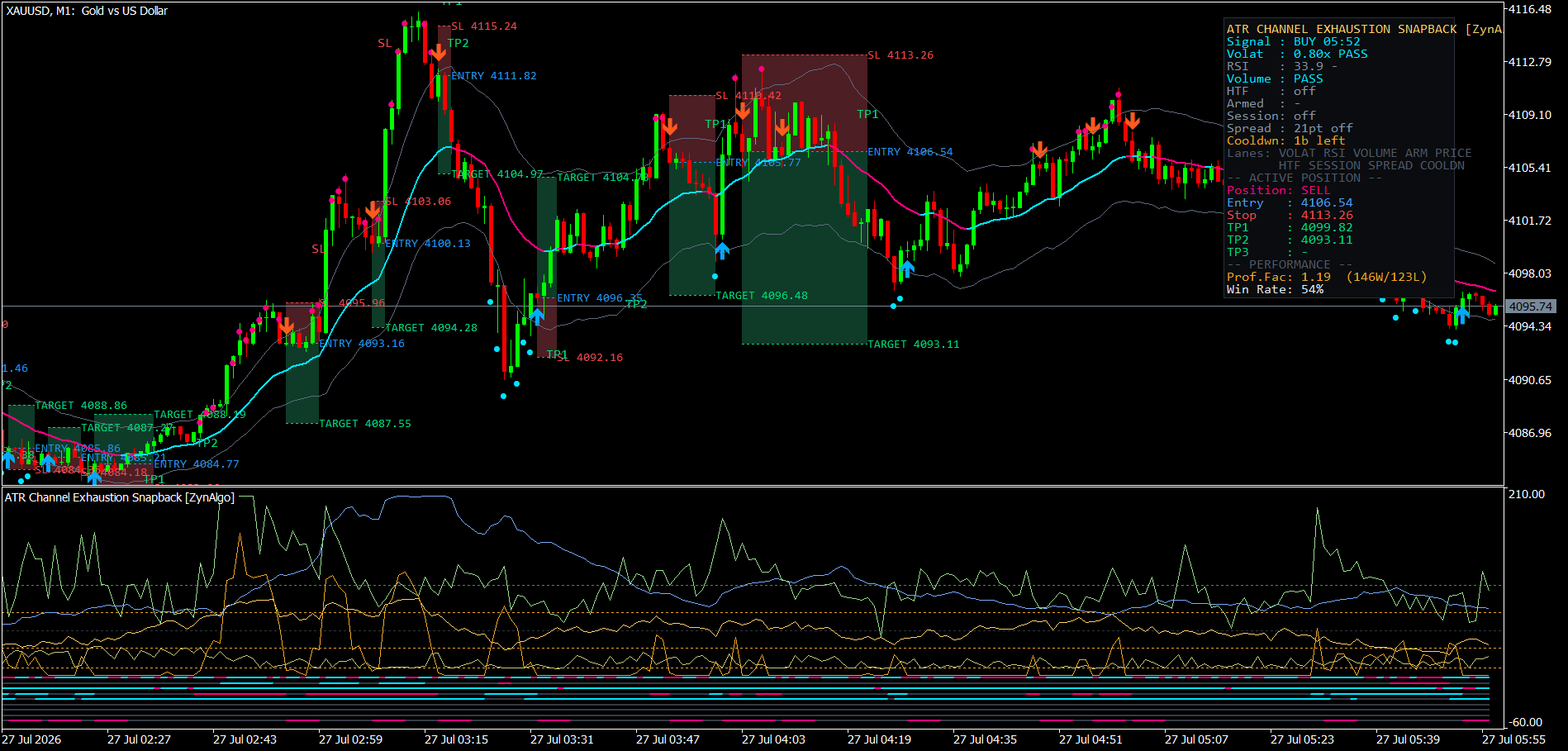The width and height of the screenshot is (1568, 751).
Task: Click the orange sell arrow left of ENTRY 4093.16
Action: pyautogui.click(x=286, y=327)
